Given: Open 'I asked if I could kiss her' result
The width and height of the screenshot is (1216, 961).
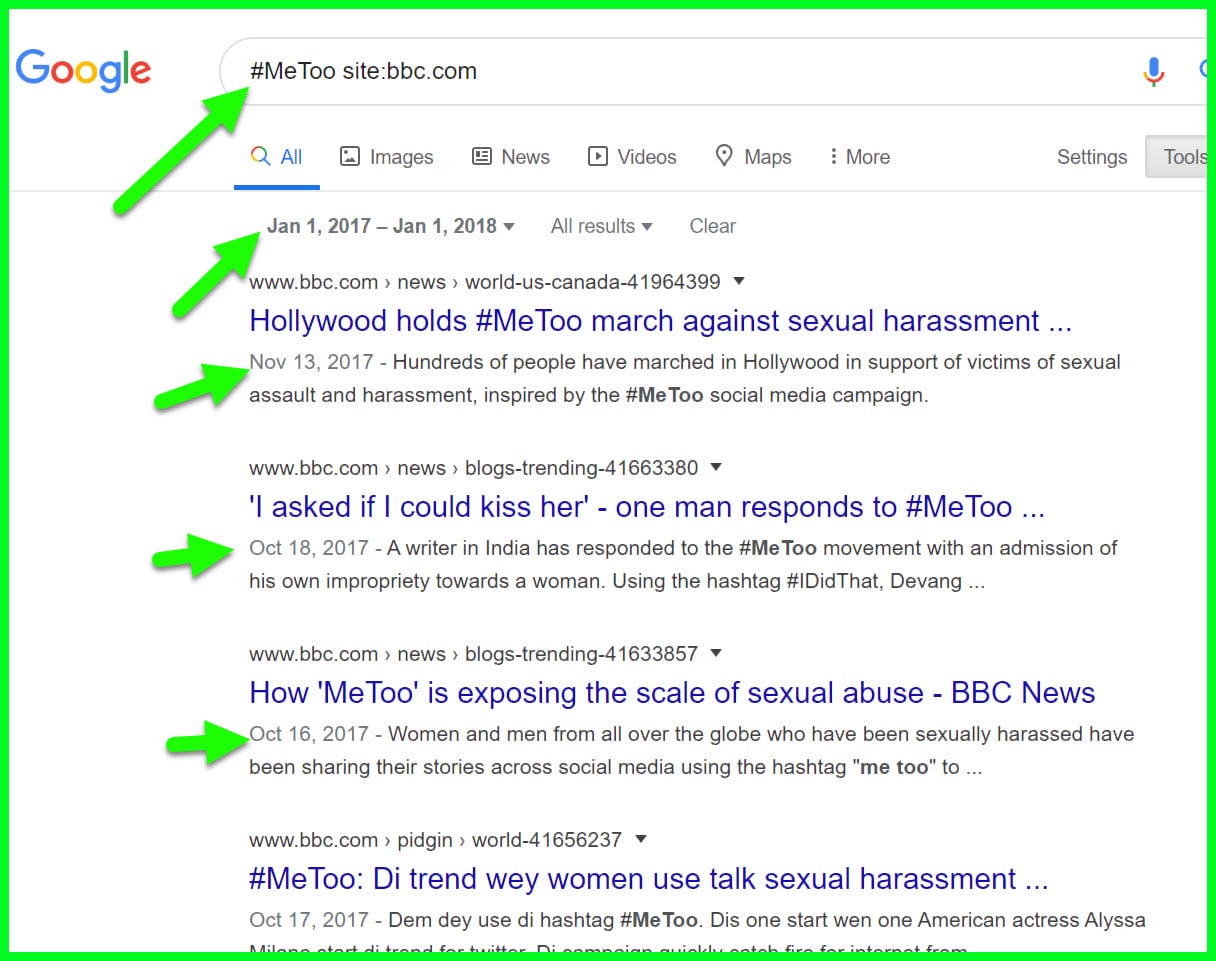Looking at the screenshot, I should pyautogui.click(x=647, y=507).
